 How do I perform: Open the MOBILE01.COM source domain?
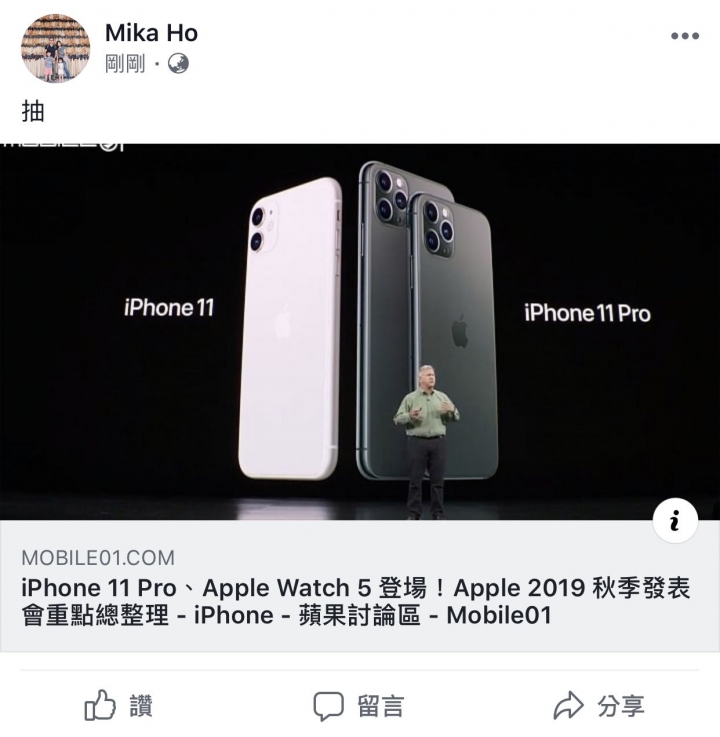coord(98,558)
